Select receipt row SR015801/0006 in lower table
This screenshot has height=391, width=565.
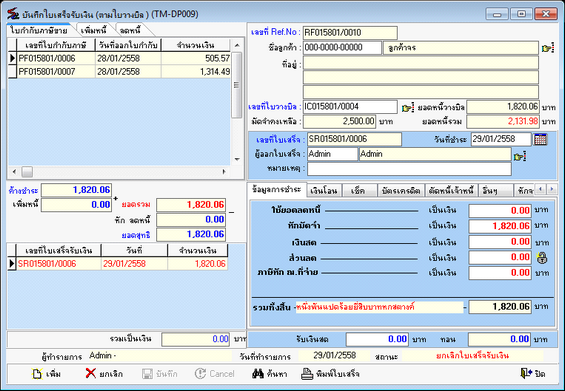pos(118,263)
